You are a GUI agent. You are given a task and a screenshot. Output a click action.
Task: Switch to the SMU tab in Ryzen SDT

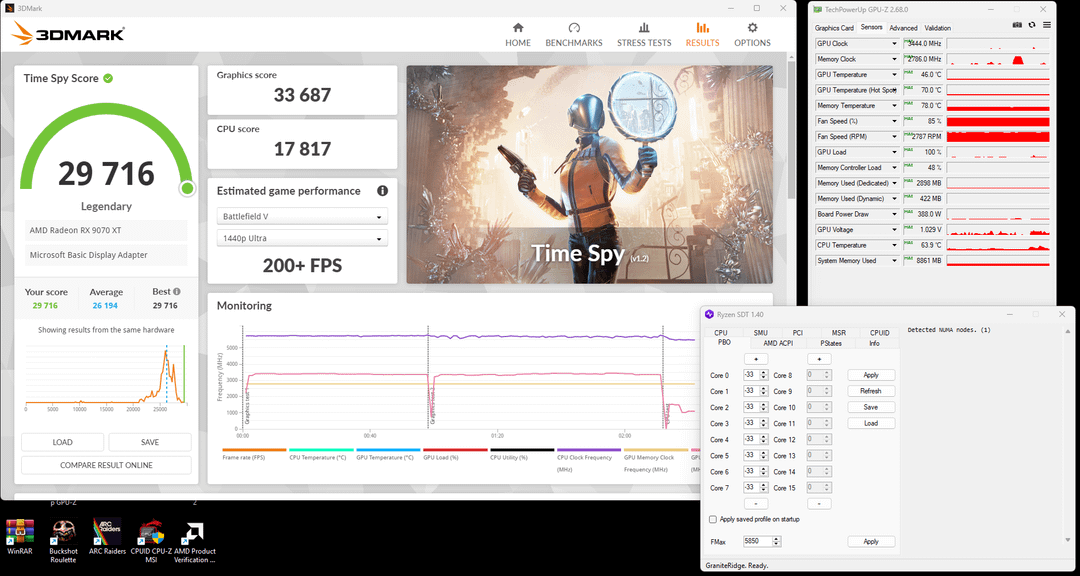[x=760, y=333]
